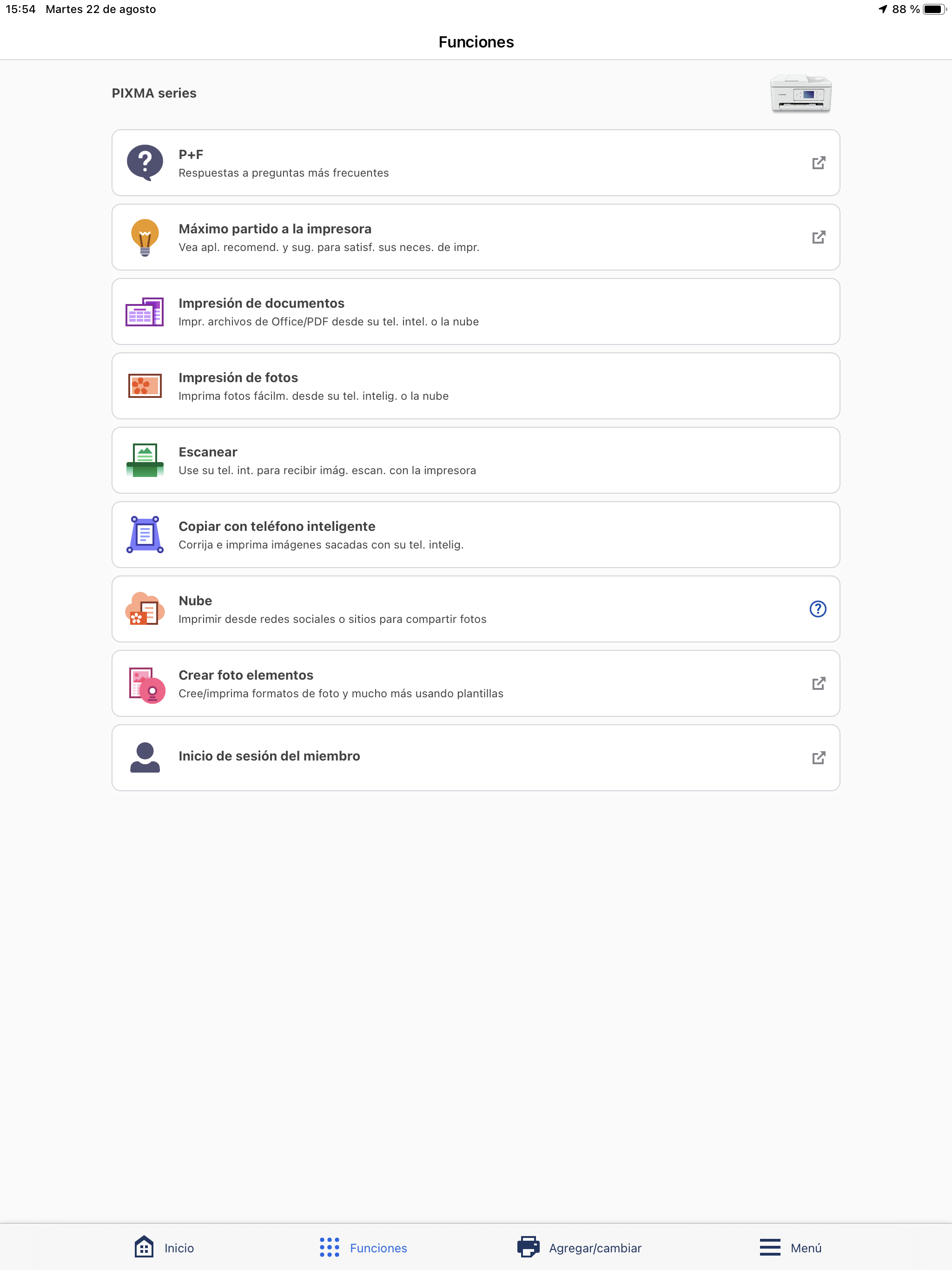Open external link for Máximo partido
The width and height of the screenshot is (952, 1270).
tap(818, 237)
